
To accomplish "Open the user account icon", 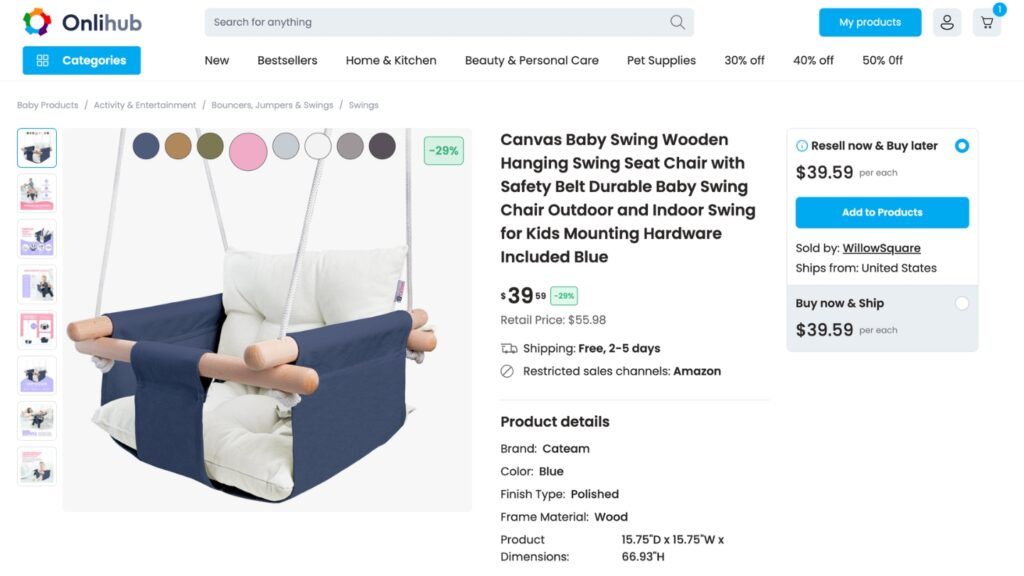I will [946, 22].
